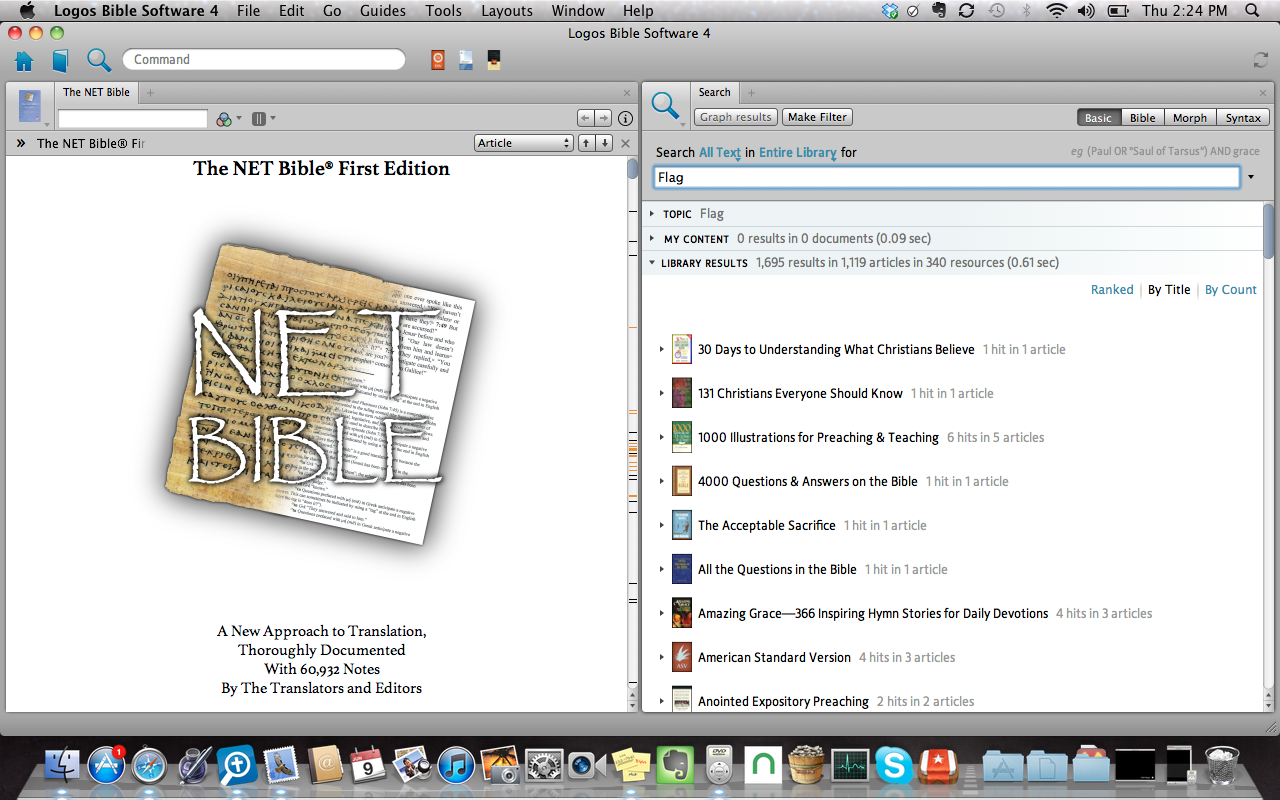The width and height of the screenshot is (1280, 800).
Task: Sort library results as Ranked
Action: pyautogui.click(x=1112, y=289)
